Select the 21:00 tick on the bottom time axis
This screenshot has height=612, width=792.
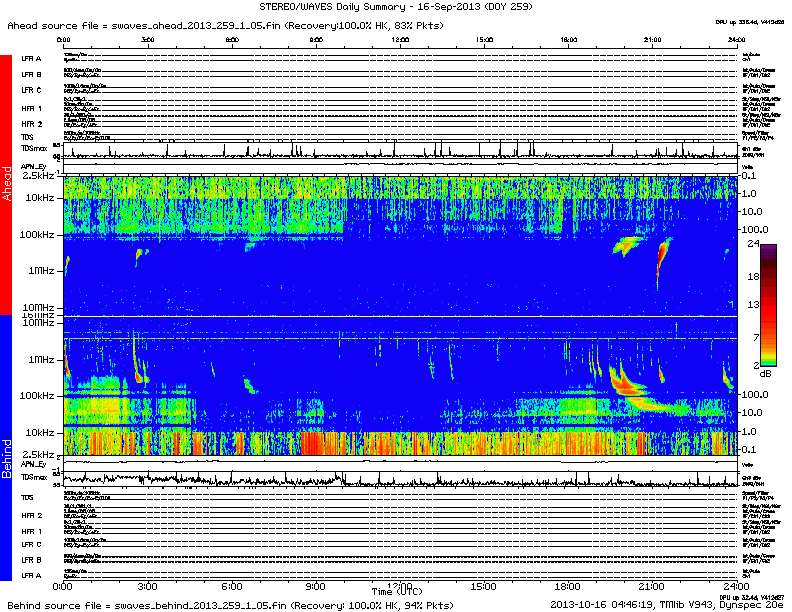tap(651, 585)
